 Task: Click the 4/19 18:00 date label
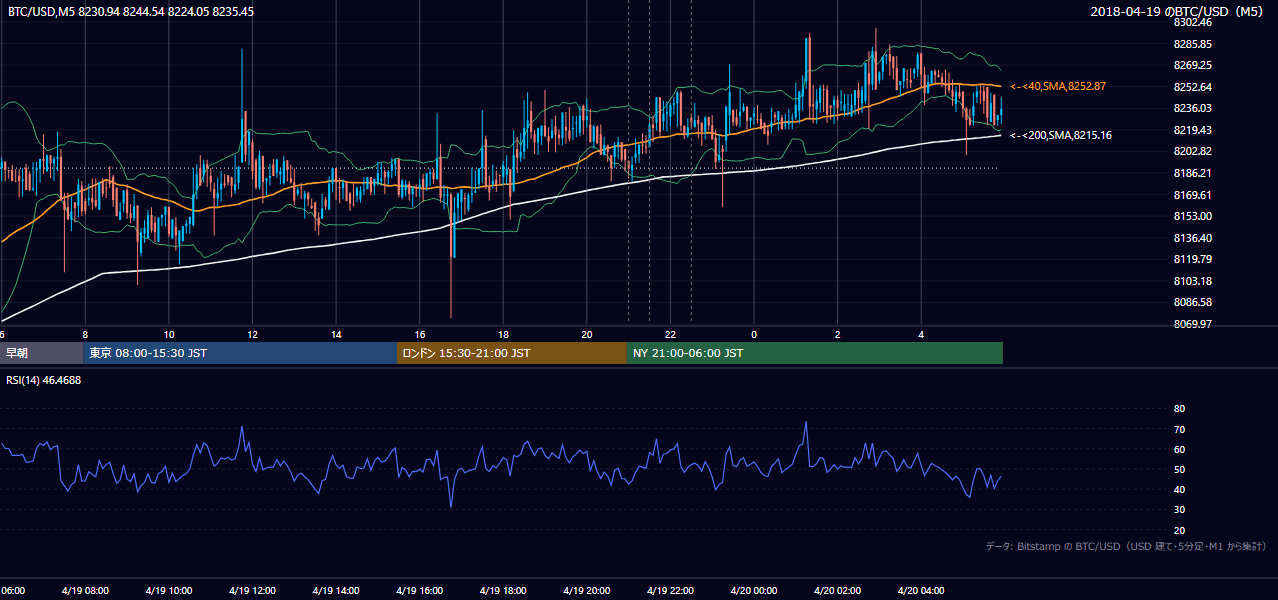(501, 591)
